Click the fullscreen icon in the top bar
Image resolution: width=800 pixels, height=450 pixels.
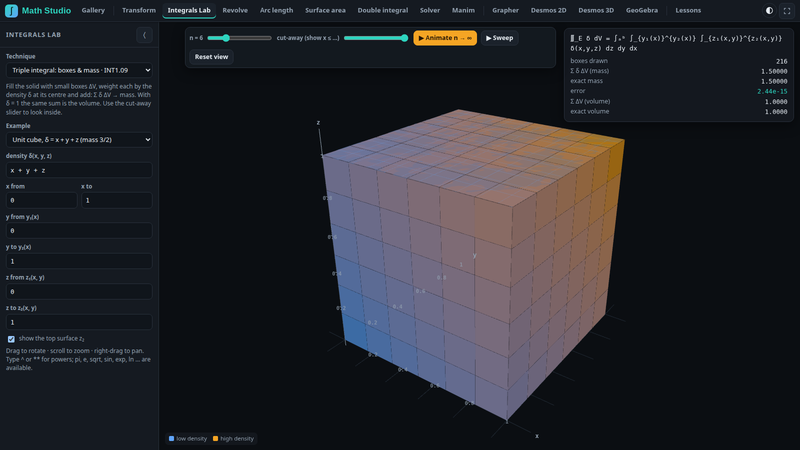pos(787,10)
